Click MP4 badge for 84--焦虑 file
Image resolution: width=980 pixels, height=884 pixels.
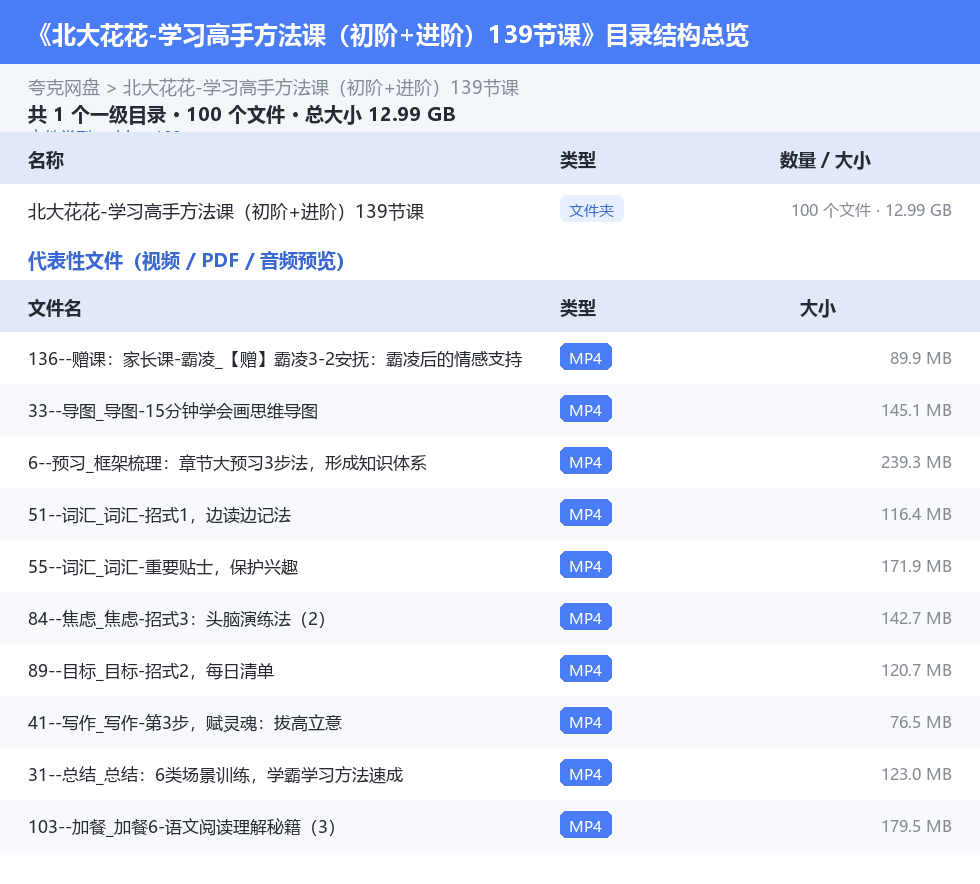point(586,617)
